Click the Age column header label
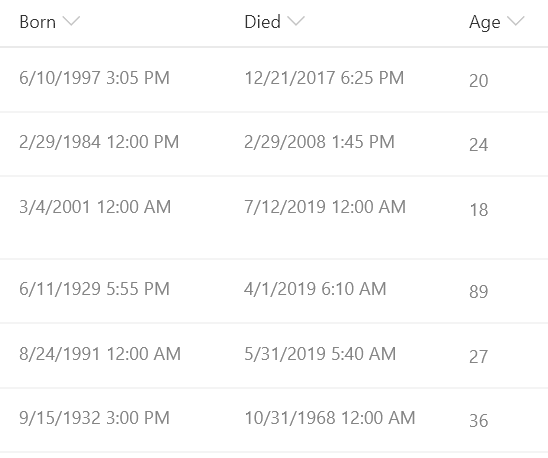The width and height of the screenshot is (548, 458). coord(485,23)
